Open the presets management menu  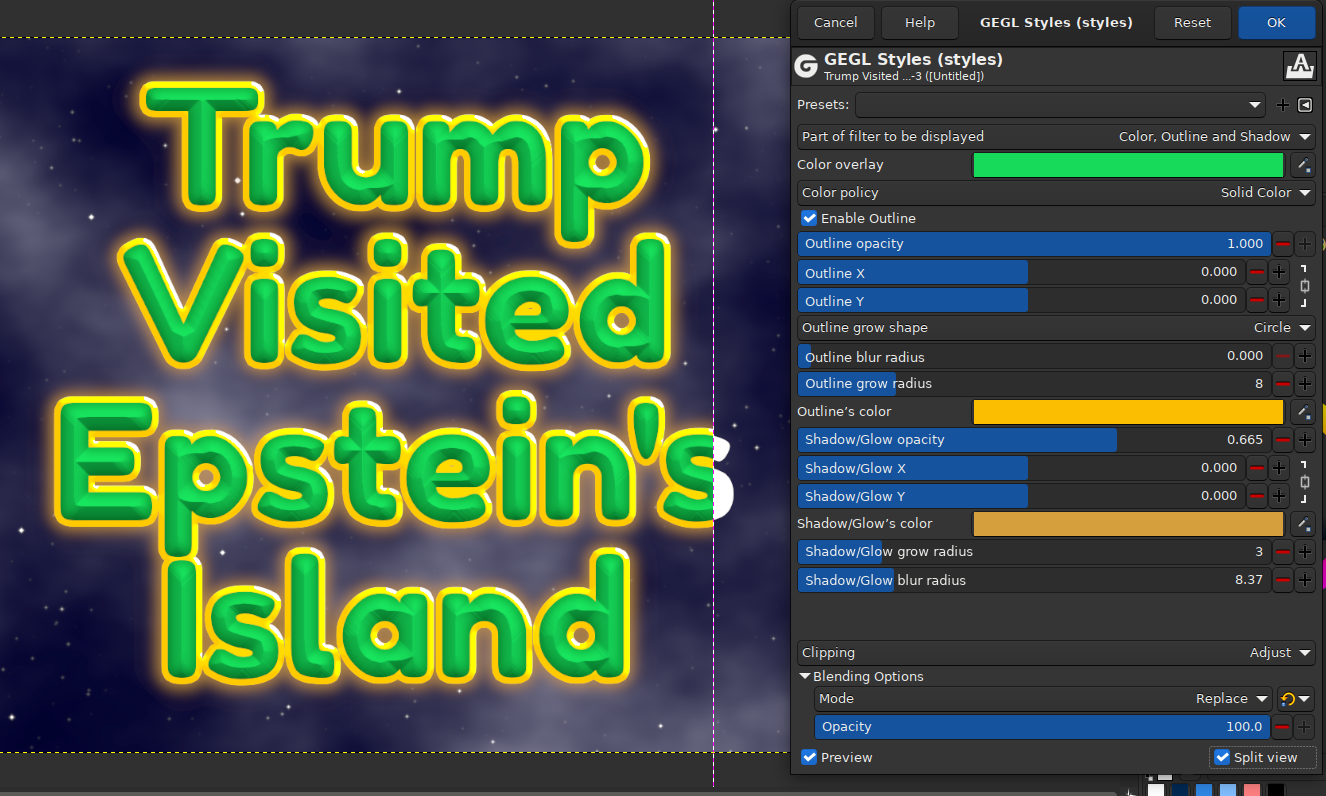(x=1305, y=105)
